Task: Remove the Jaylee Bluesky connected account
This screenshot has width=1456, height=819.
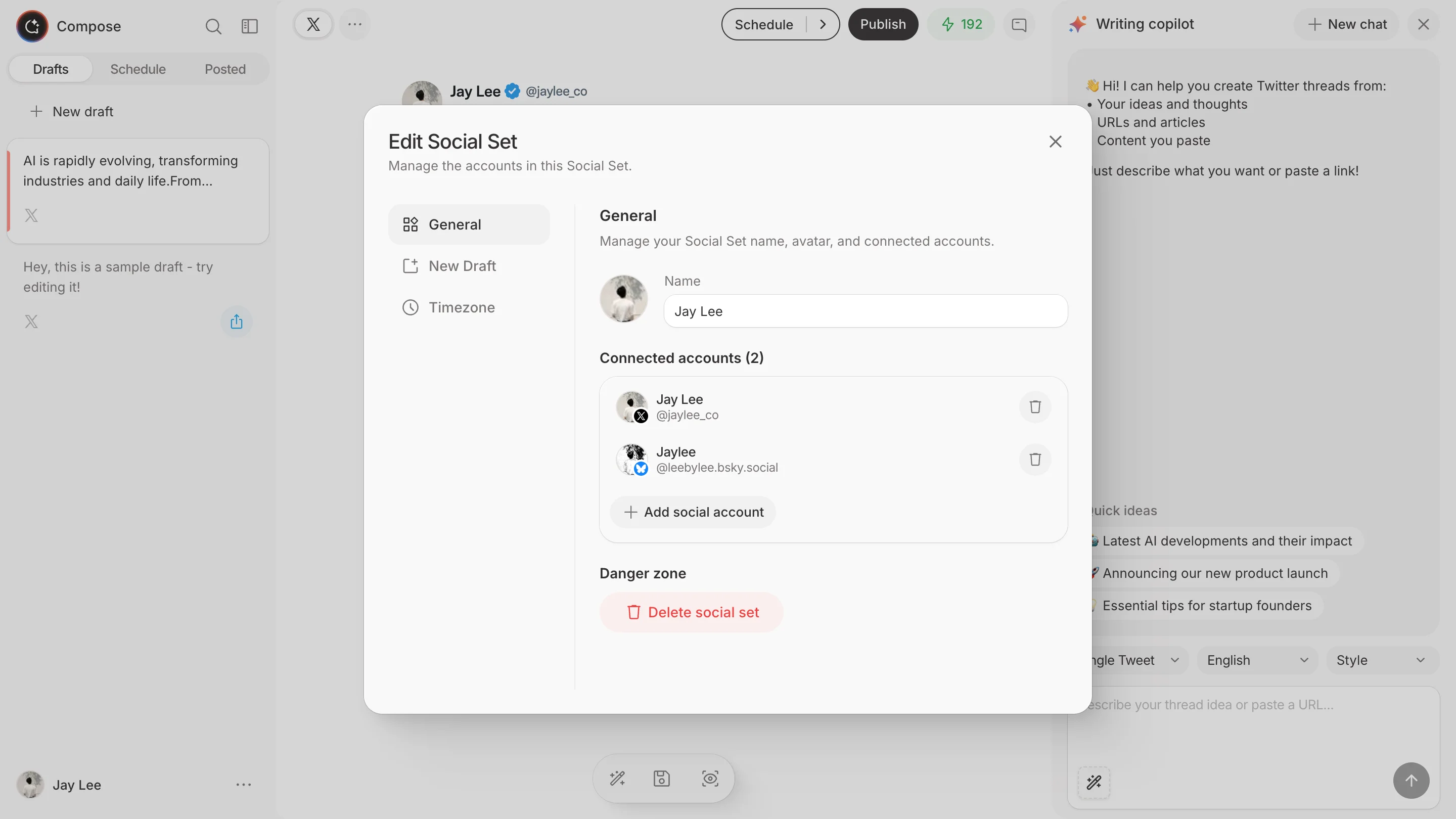Action: tap(1034, 460)
